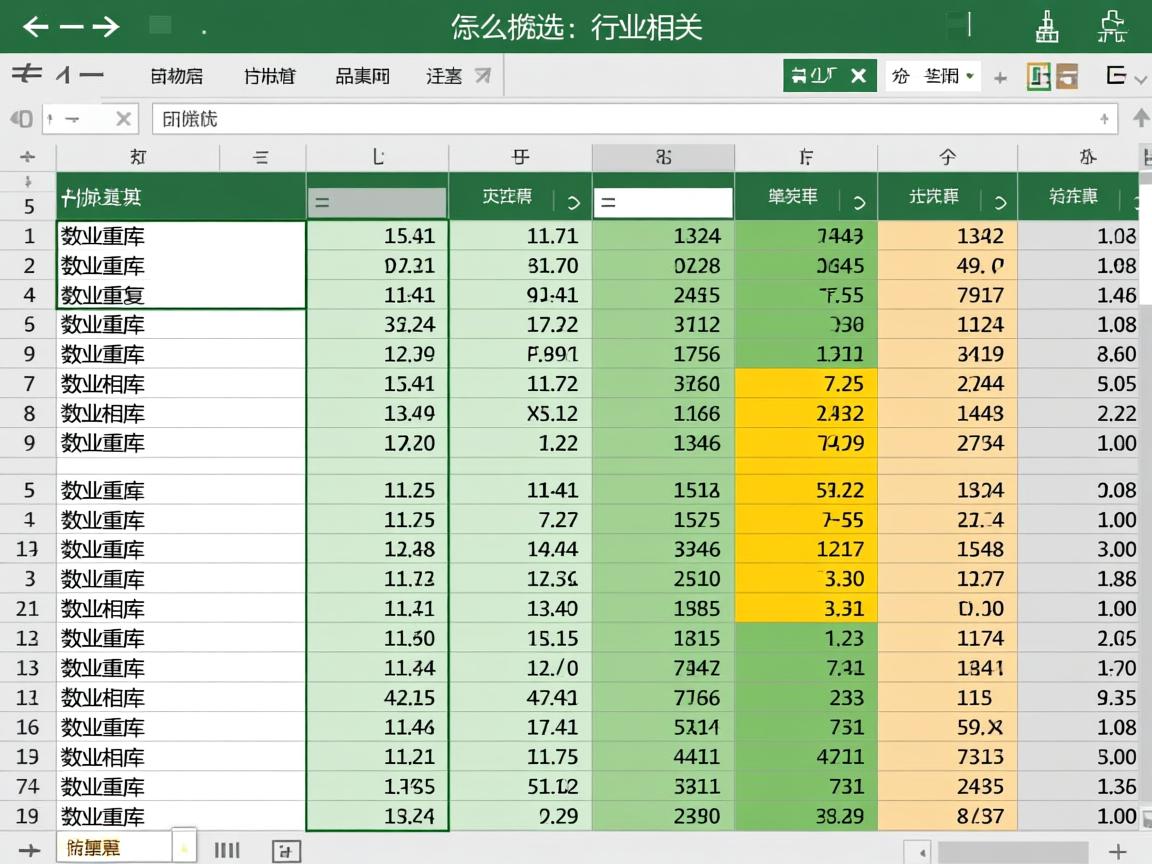Click the share icon beside the ribbon tabs

pyautogui.click(x=481, y=75)
